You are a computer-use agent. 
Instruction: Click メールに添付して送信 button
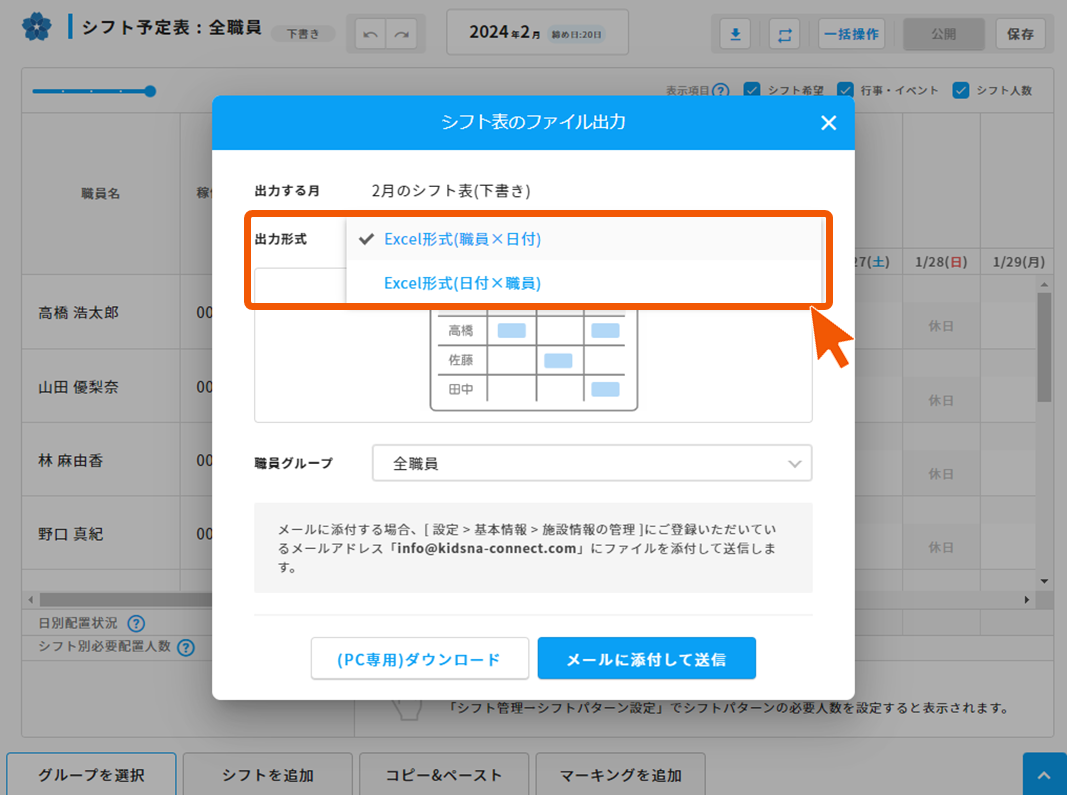[646, 659]
